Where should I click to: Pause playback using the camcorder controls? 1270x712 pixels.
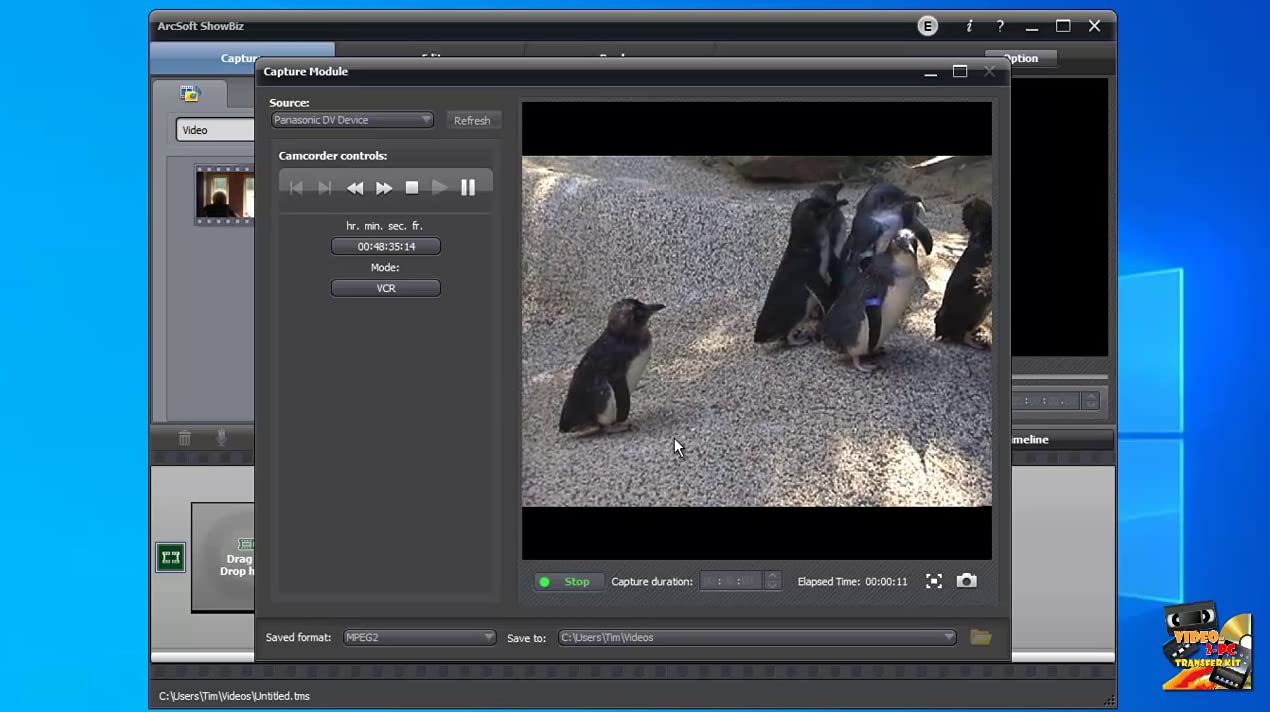(x=467, y=187)
